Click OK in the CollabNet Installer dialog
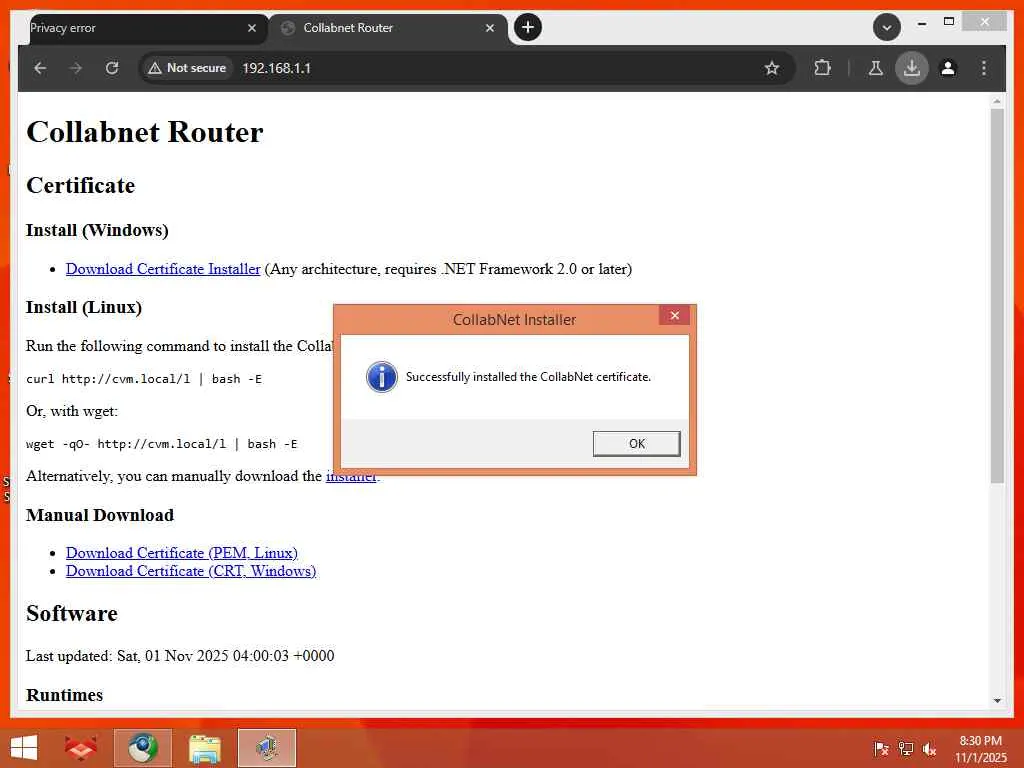The width and height of the screenshot is (1024, 768). (x=637, y=443)
